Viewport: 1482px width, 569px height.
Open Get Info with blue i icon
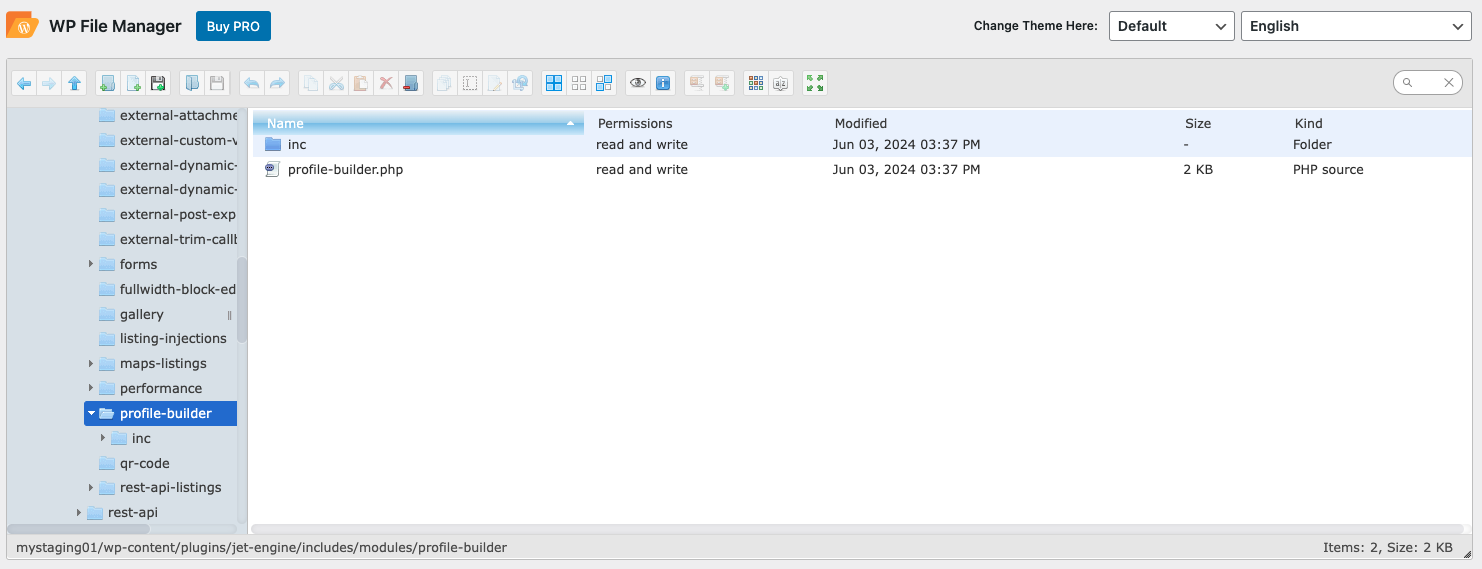663,84
